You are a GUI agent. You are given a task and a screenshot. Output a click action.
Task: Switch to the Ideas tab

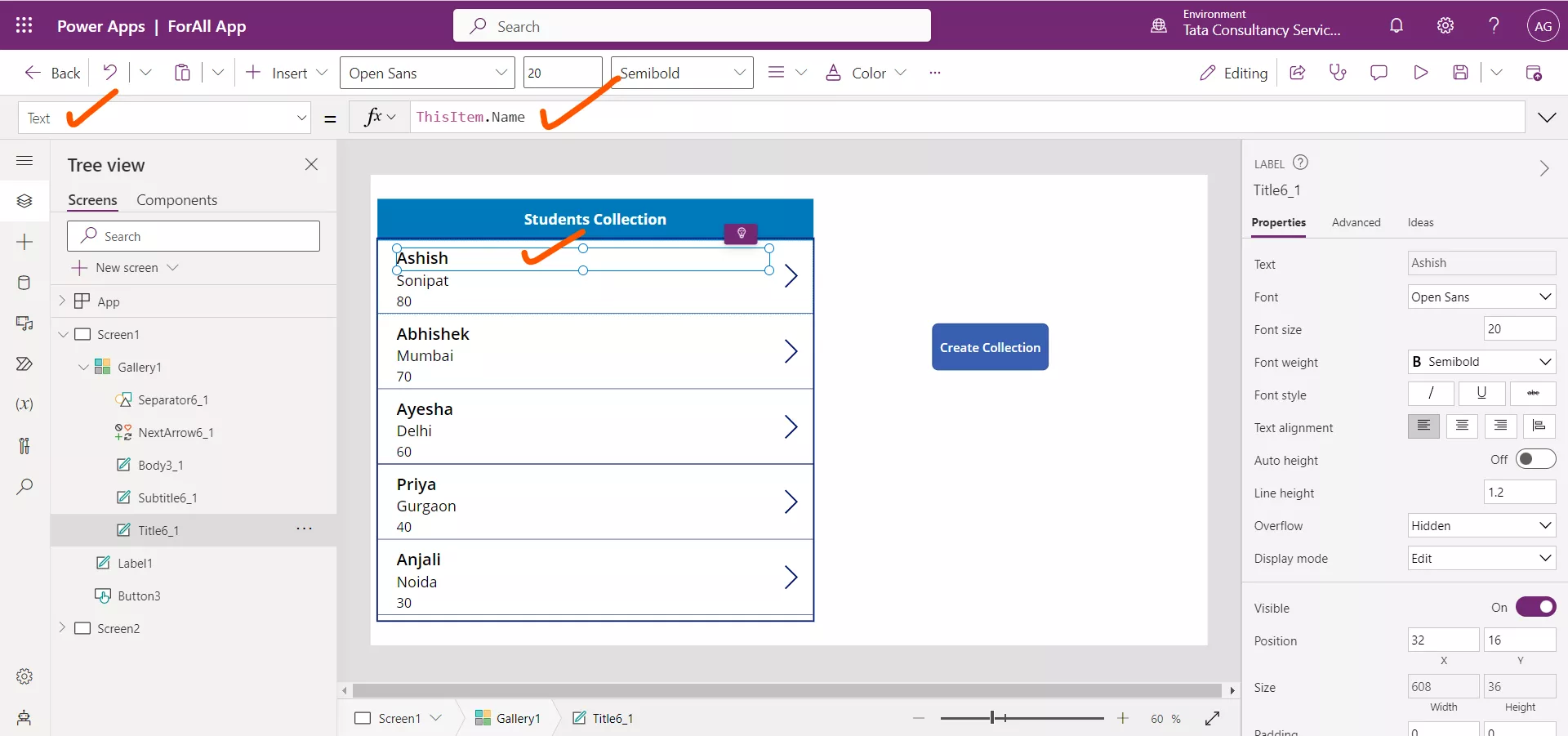pyautogui.click(x=1420, y=222)
